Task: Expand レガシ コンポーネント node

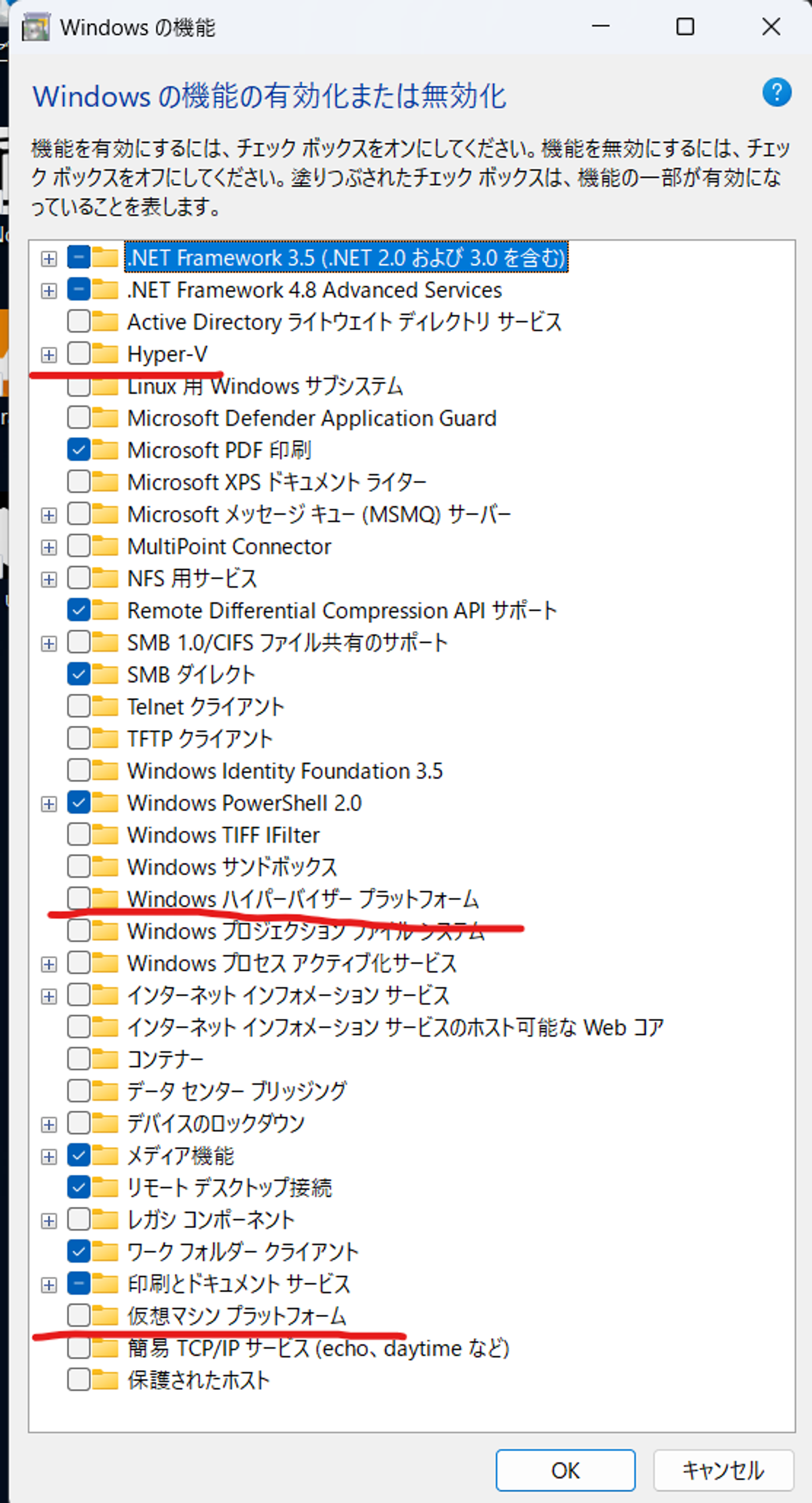Action: (x=49, y=1220)
